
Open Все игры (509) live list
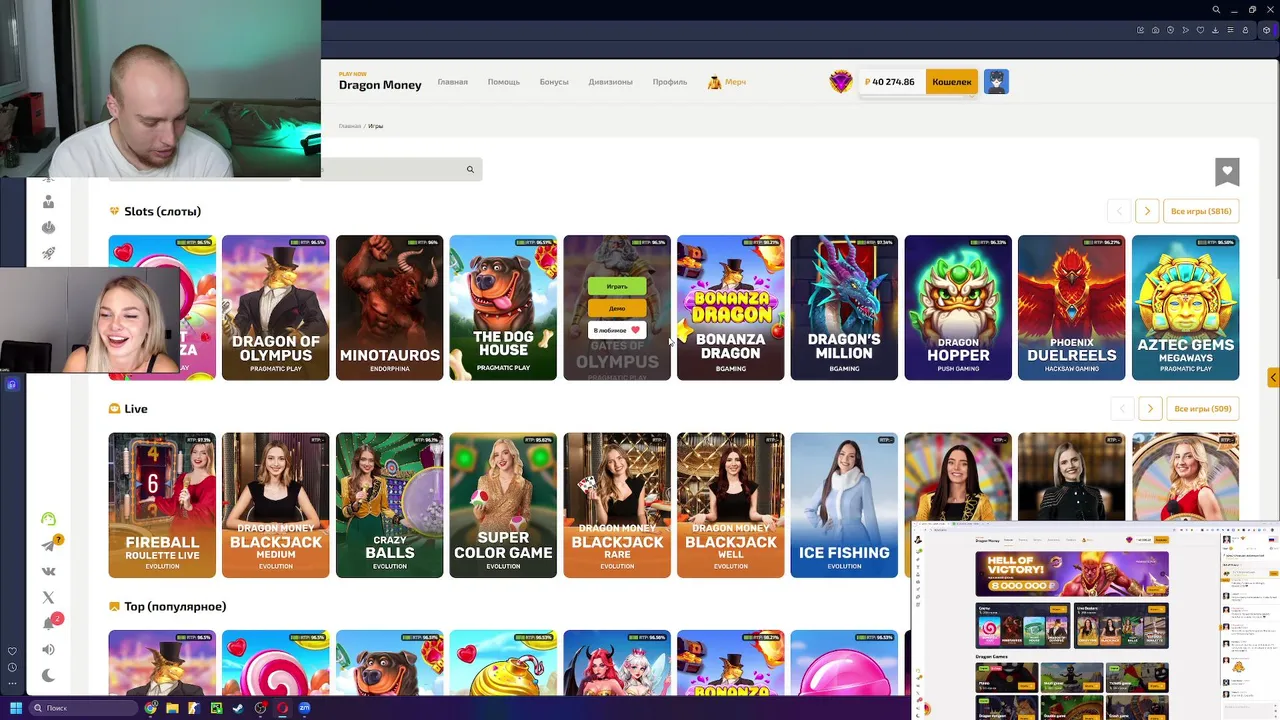point(1203,409)
